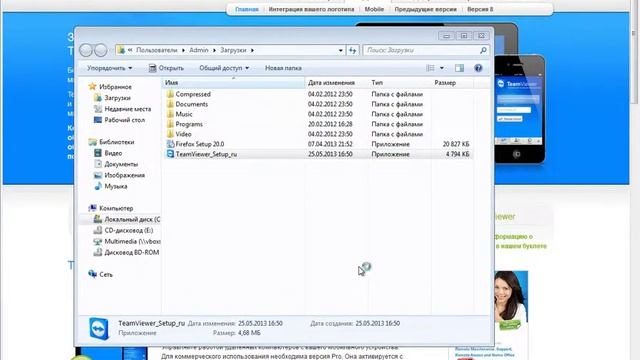Select the Compressed folder icon
Viewport: 640px width, 360px height.
(x=170, y=94)
